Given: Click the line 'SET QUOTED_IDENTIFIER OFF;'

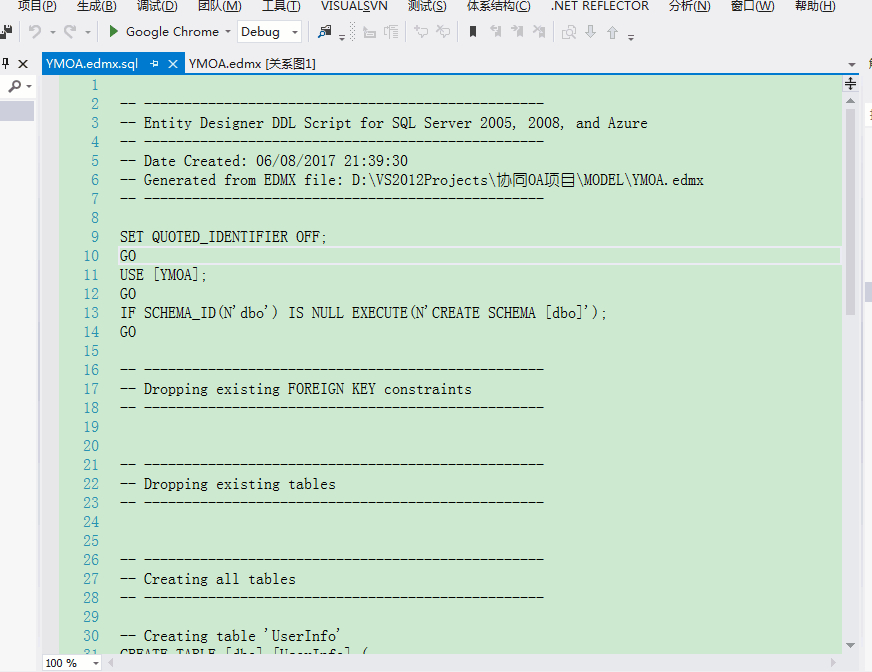Looking at the screenshot, I should tap(223, 237).
